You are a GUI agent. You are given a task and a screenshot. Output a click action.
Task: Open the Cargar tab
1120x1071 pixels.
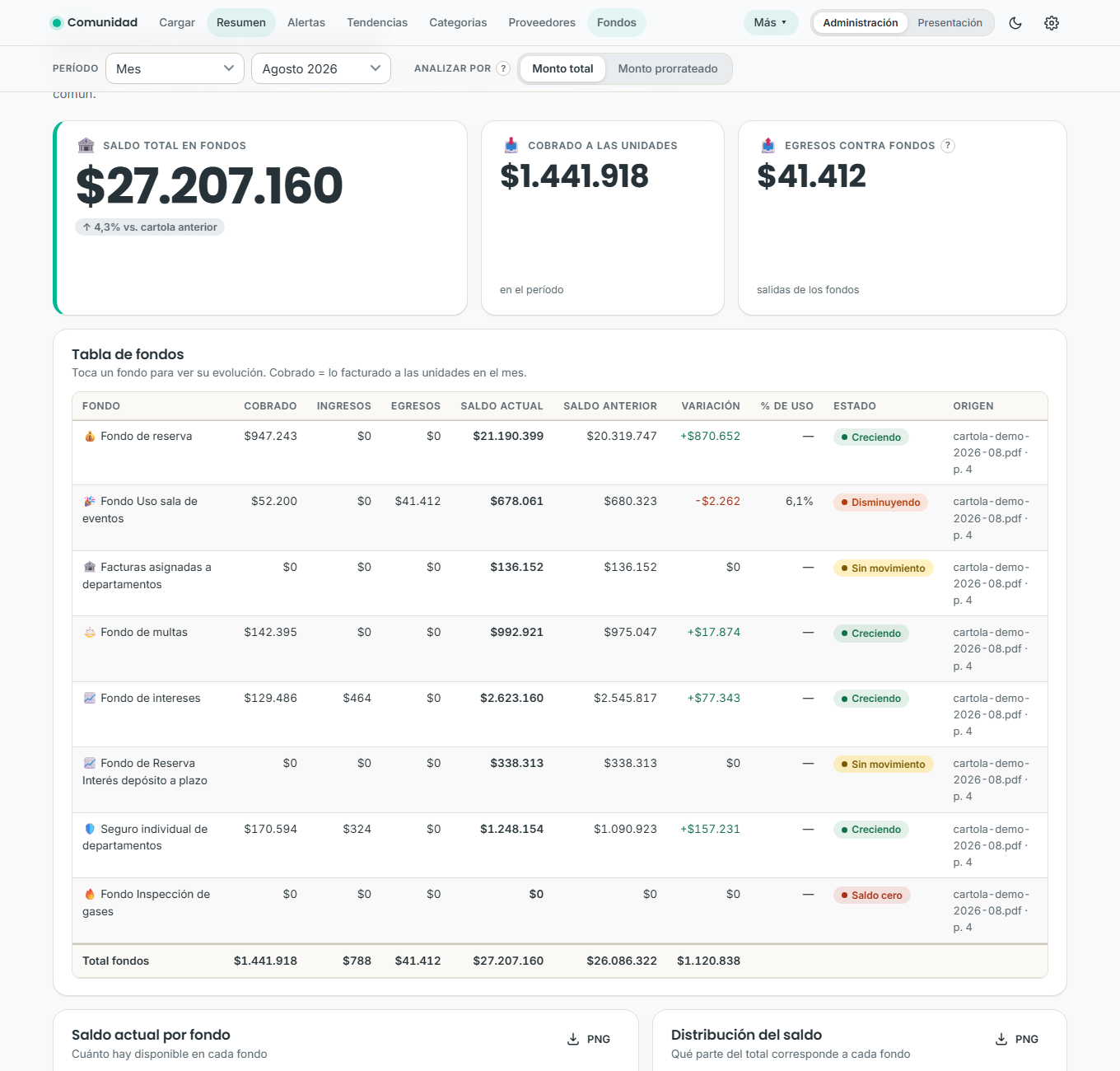pyautogui.click(x=177, y=23)
